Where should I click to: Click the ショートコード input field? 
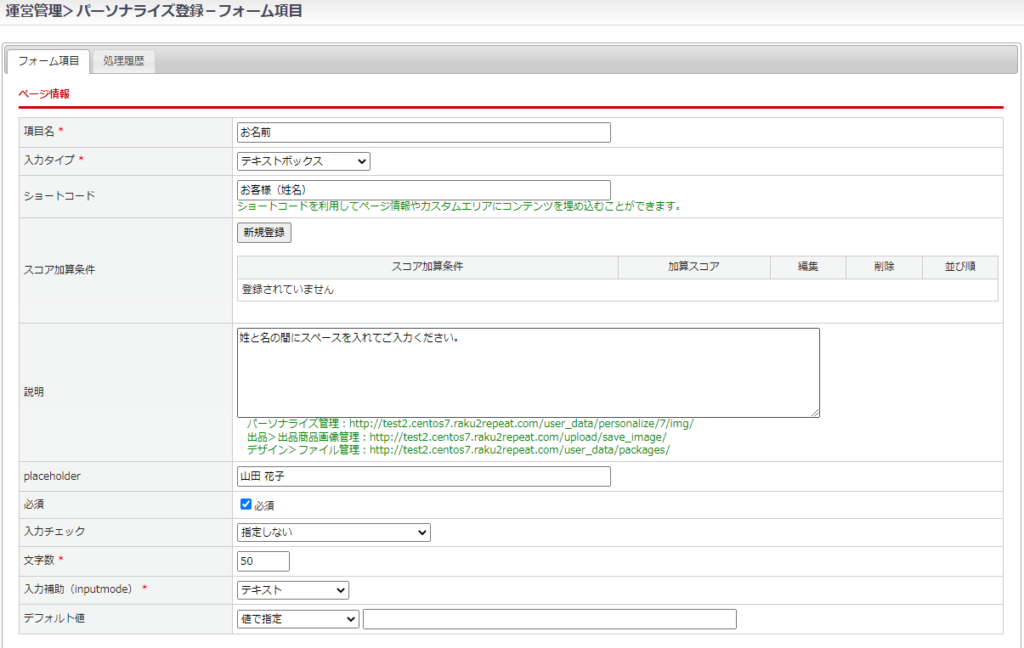click(423, 189)
